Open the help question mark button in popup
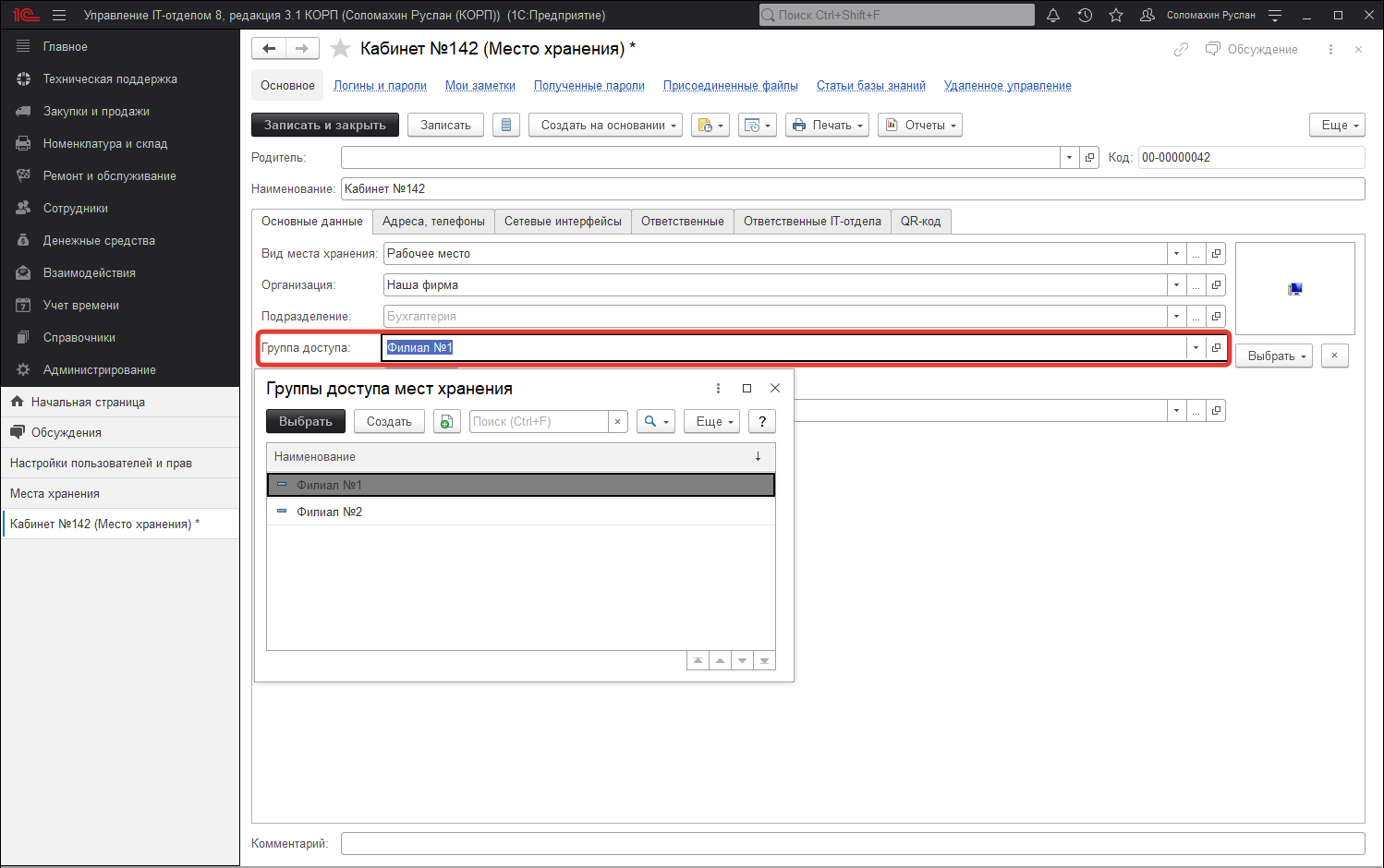 (x=762, y=422)
